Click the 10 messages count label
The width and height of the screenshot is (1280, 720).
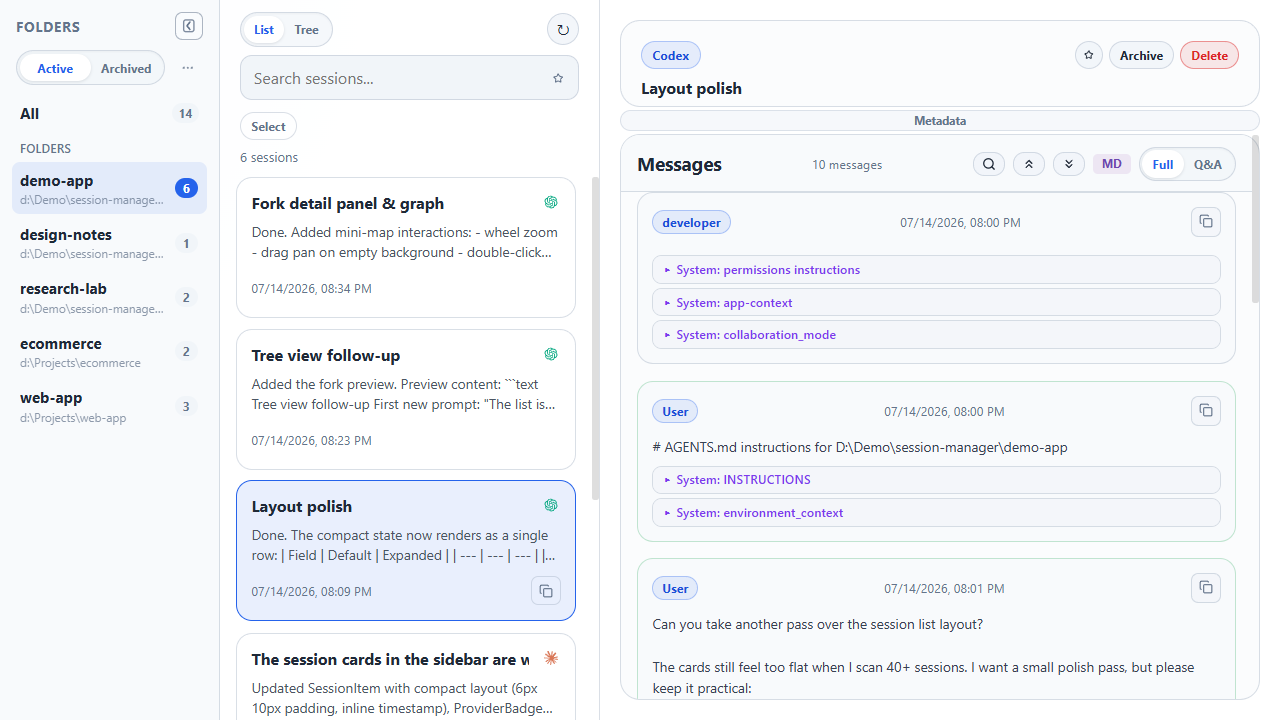847,165
